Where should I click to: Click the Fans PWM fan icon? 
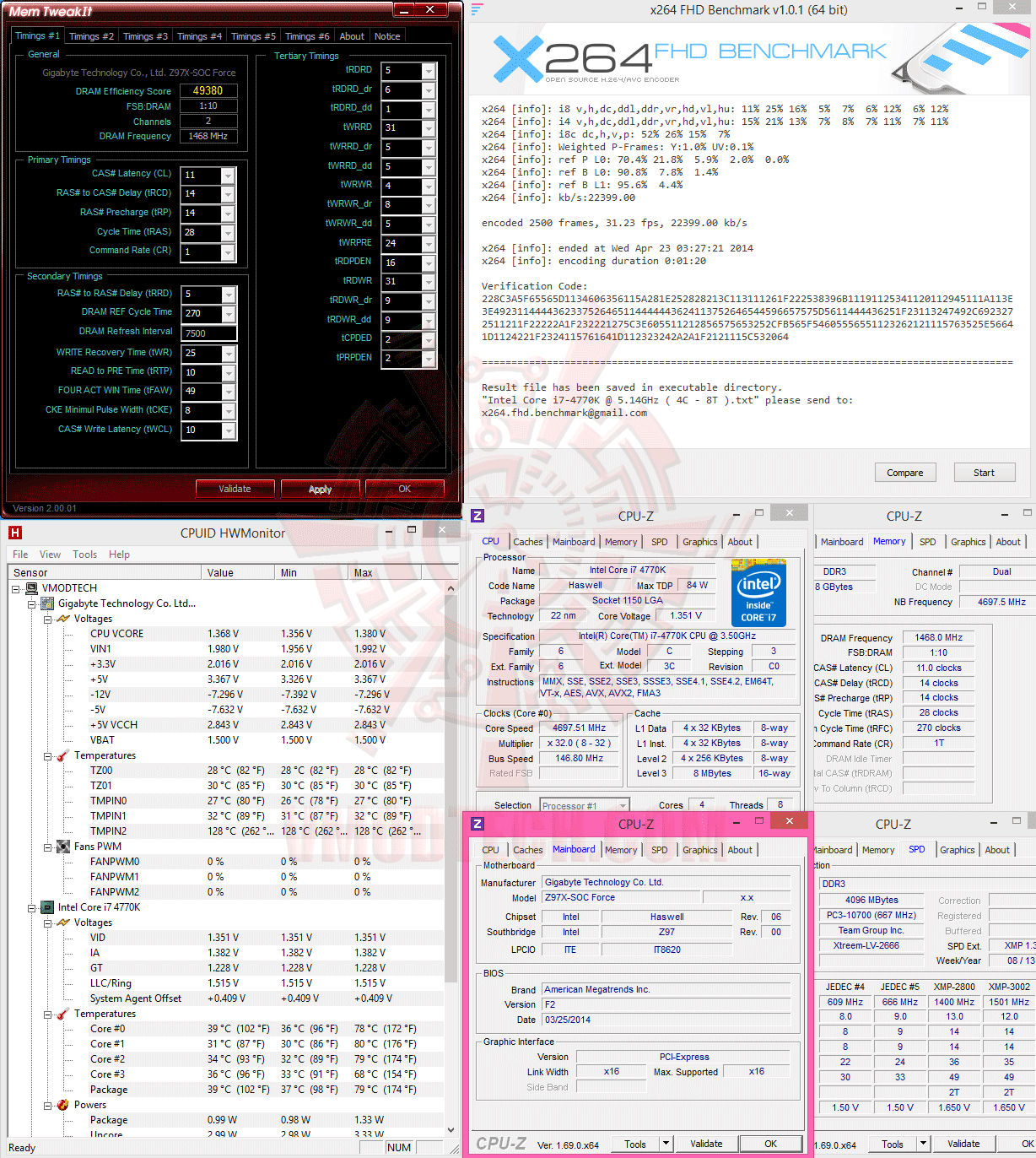point(63,847)
